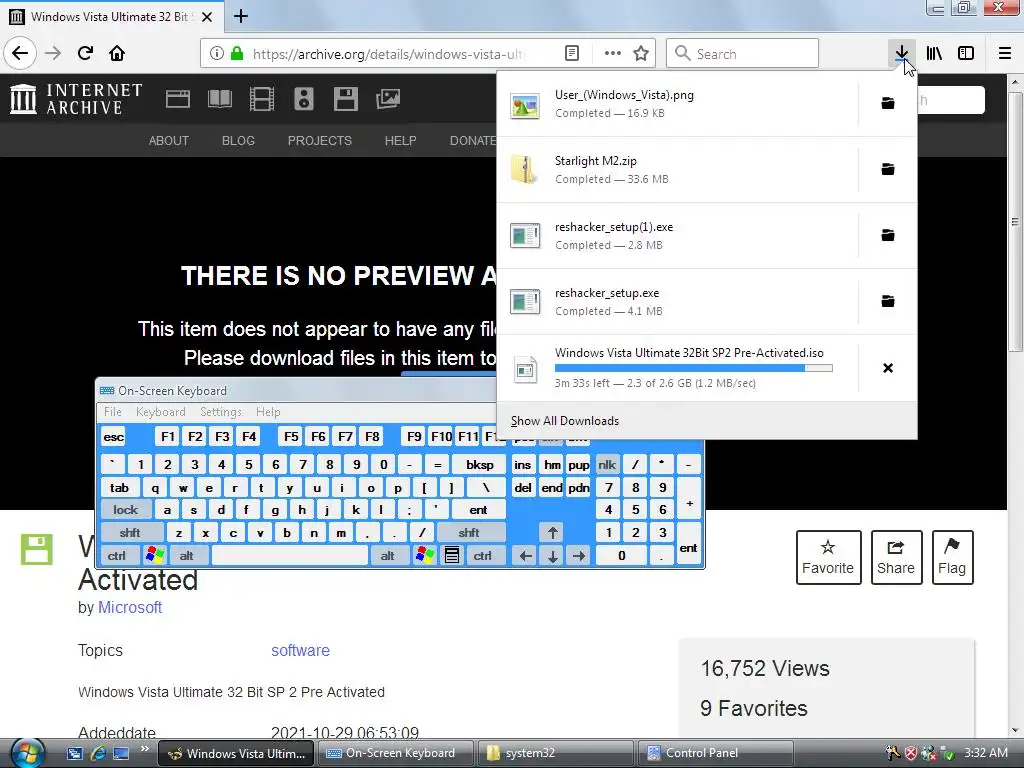
Task: Show All Downloads
Action: (x=707, y=421)
